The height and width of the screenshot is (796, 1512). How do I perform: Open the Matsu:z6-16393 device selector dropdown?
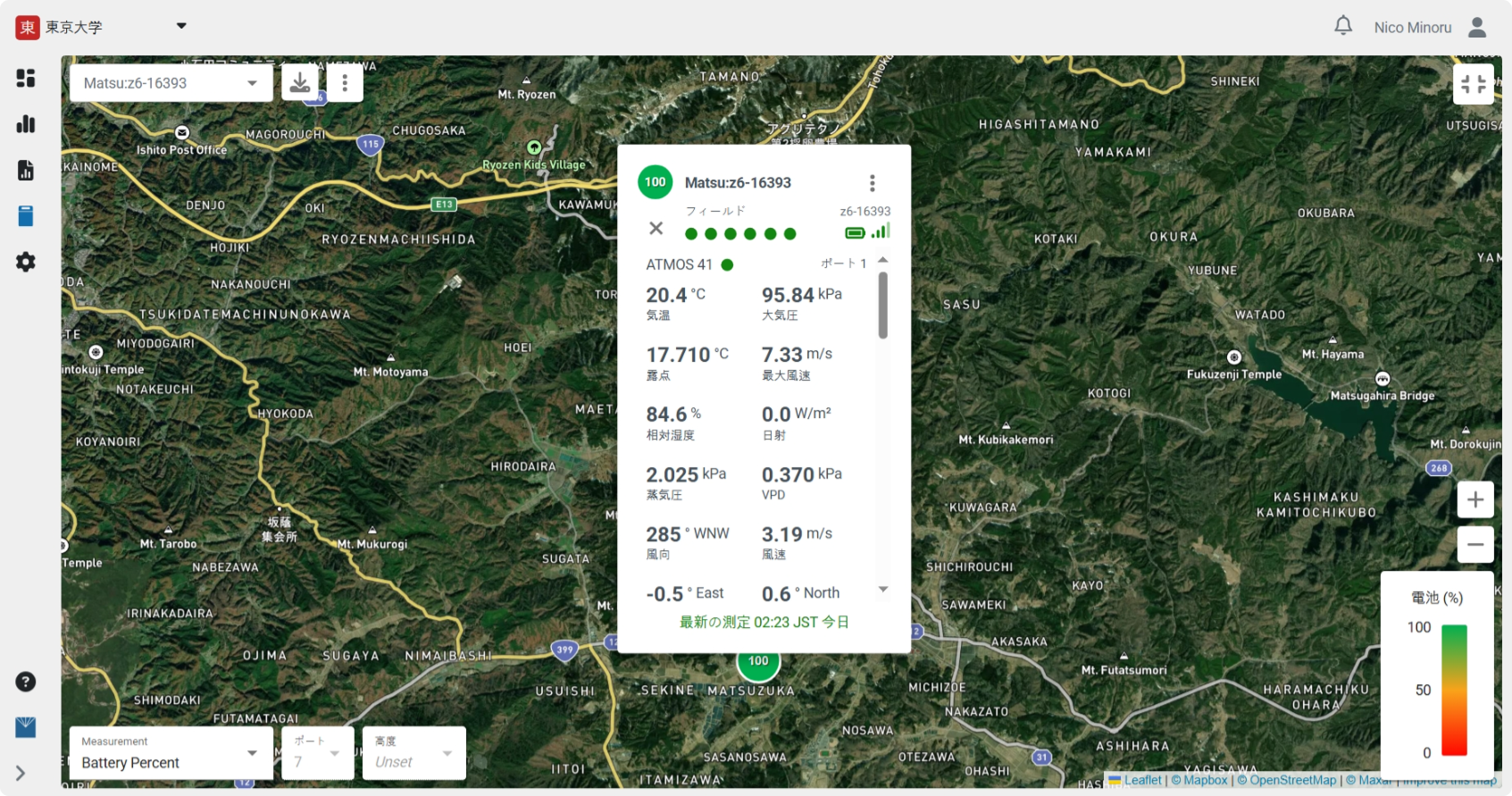click(x=171, y=83)
